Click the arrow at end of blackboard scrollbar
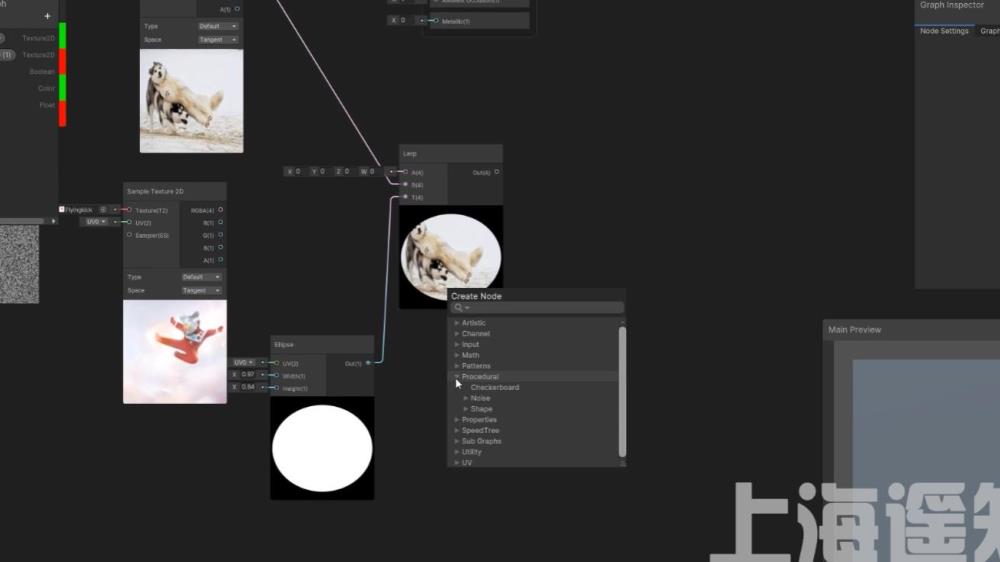 click(x=54, y=221)
